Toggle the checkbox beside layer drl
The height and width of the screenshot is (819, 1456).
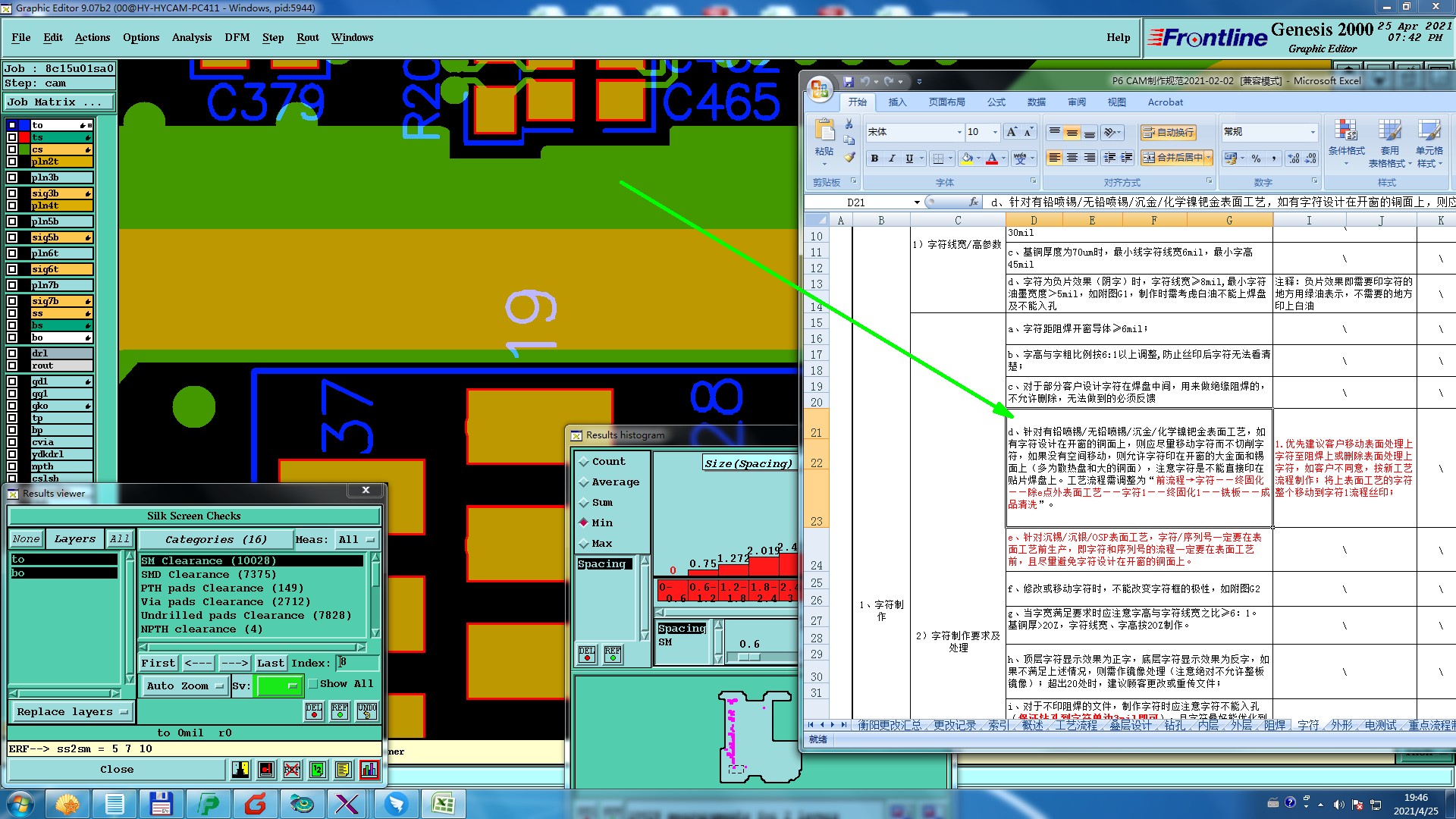(x=12, y=353)
